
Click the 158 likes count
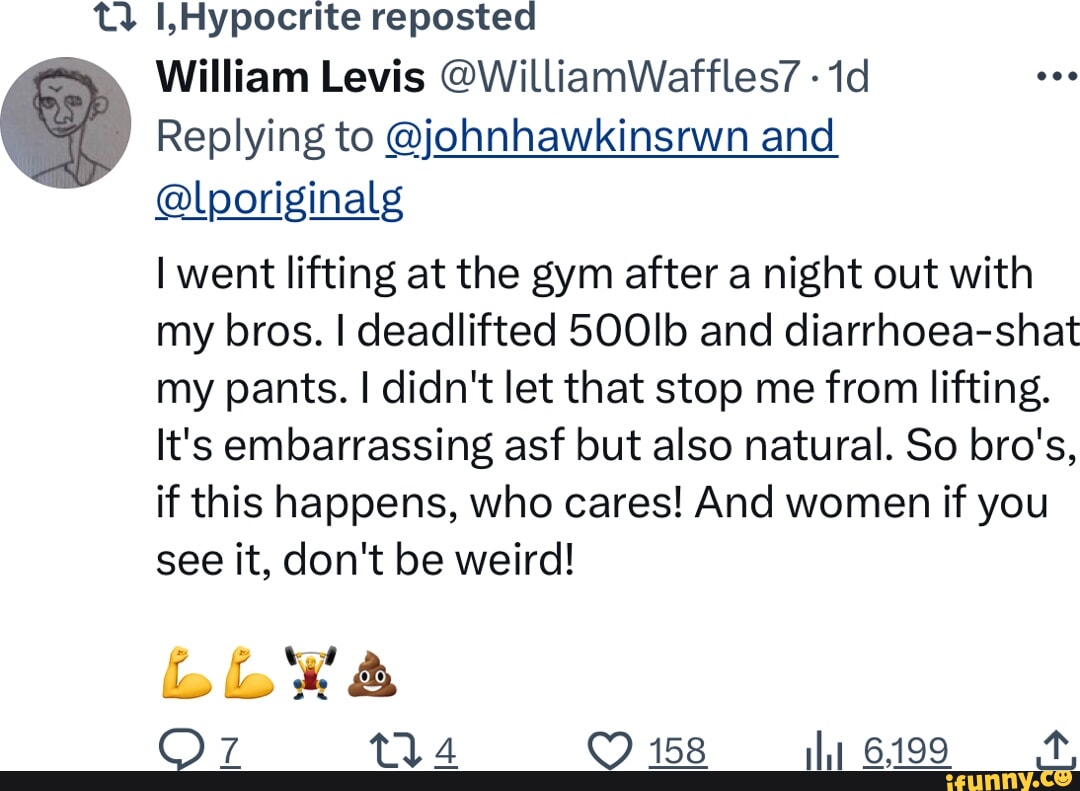click(x=677, y=749)
